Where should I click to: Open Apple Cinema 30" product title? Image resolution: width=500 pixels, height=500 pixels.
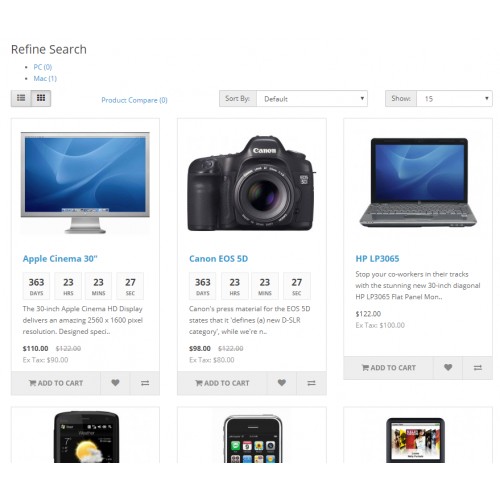[x=60, y=259]
